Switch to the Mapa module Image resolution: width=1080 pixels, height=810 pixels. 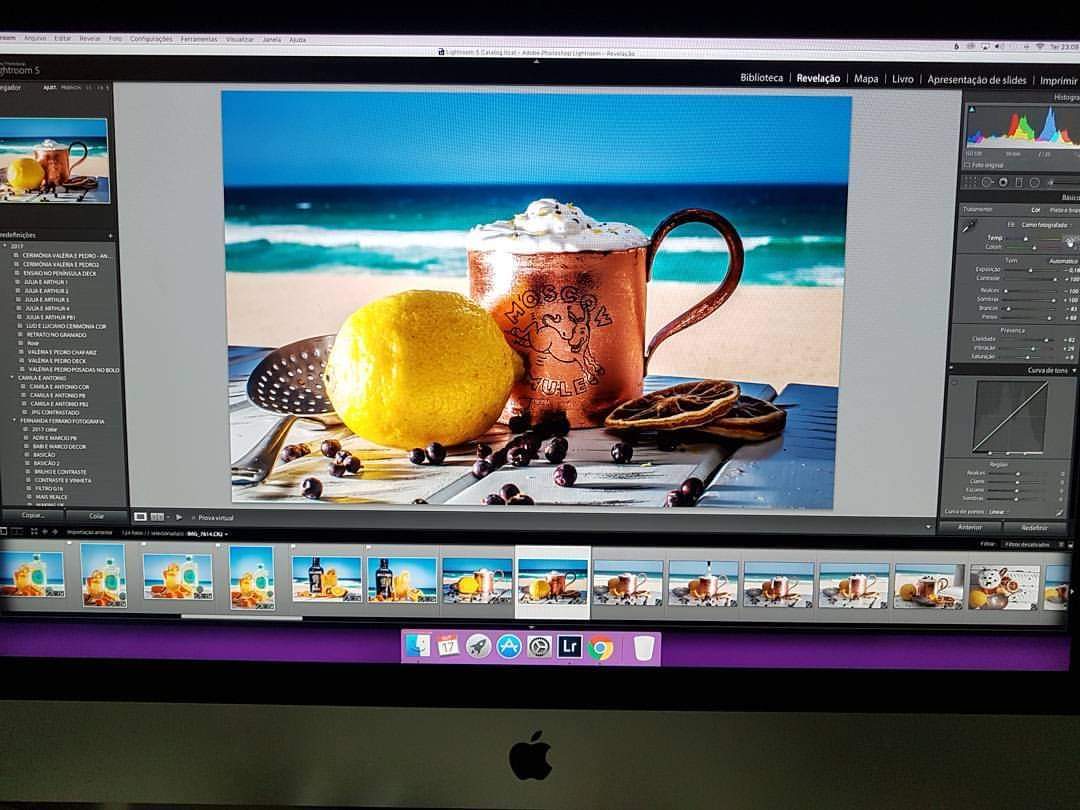(x=866, y=79)
